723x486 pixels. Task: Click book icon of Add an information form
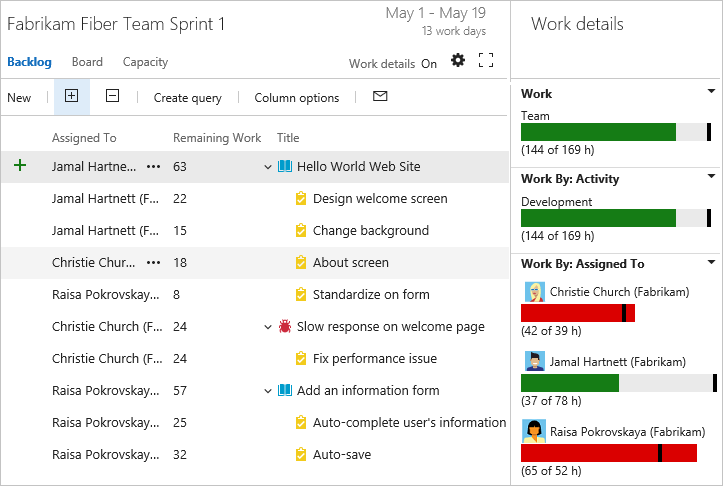[285, 390]
